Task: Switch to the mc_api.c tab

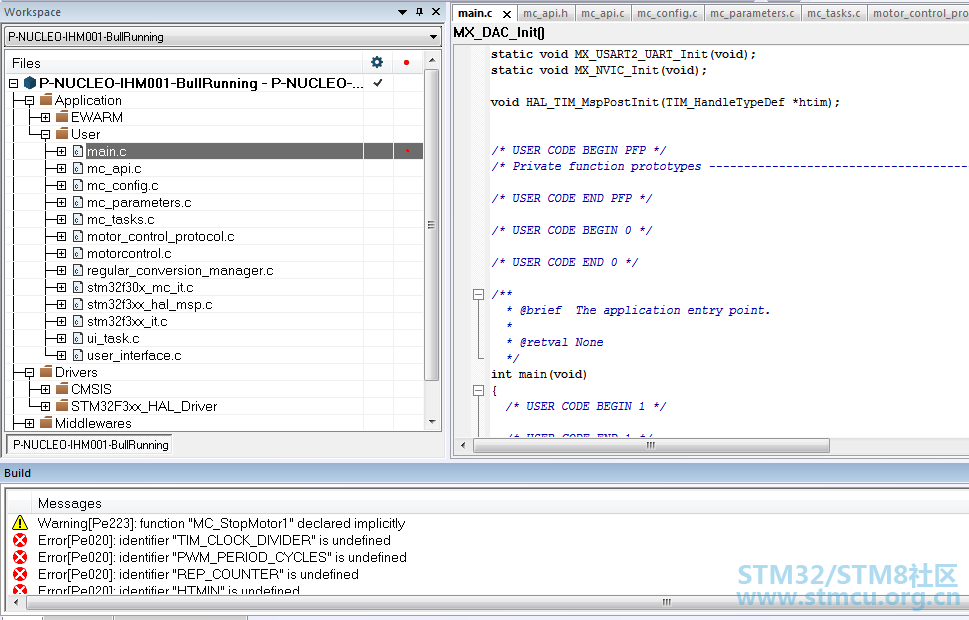Action: click(x=603, y=13)
